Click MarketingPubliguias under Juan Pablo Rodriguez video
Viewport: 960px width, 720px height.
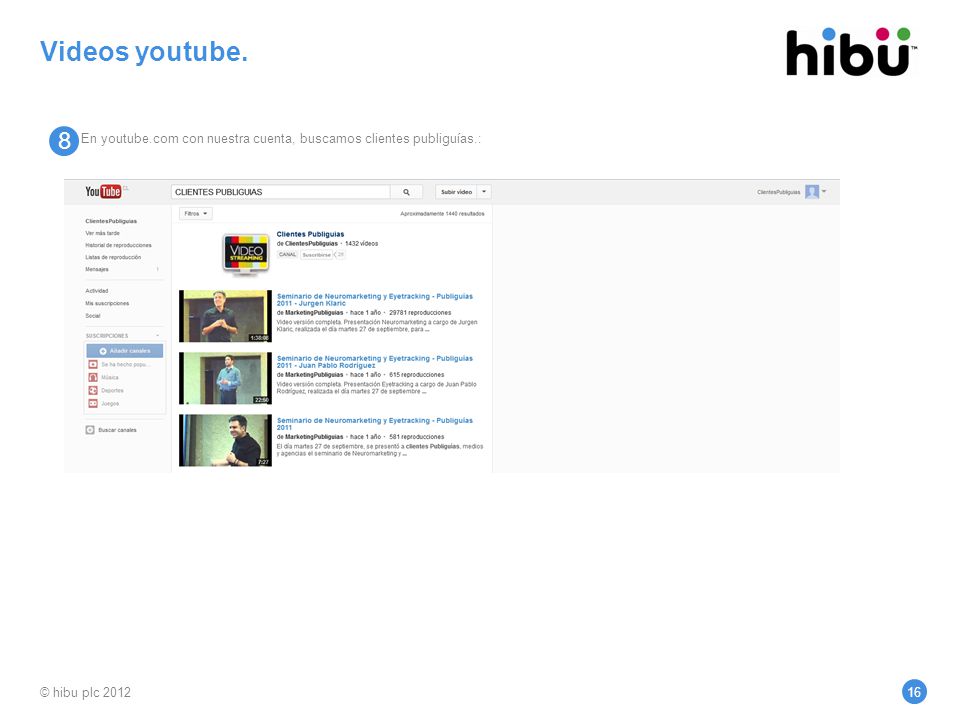[x=314, y=375]
